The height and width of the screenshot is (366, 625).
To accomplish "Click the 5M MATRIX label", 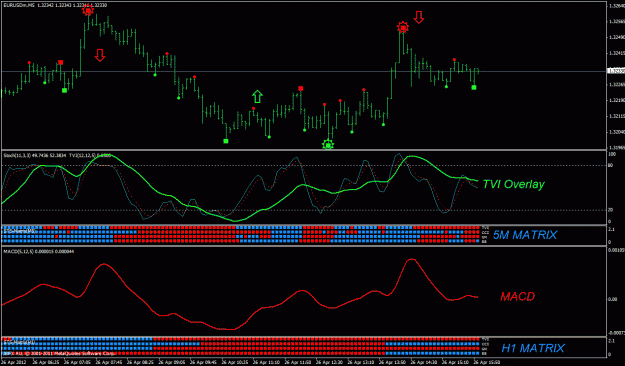I will (x=525, y=235).
